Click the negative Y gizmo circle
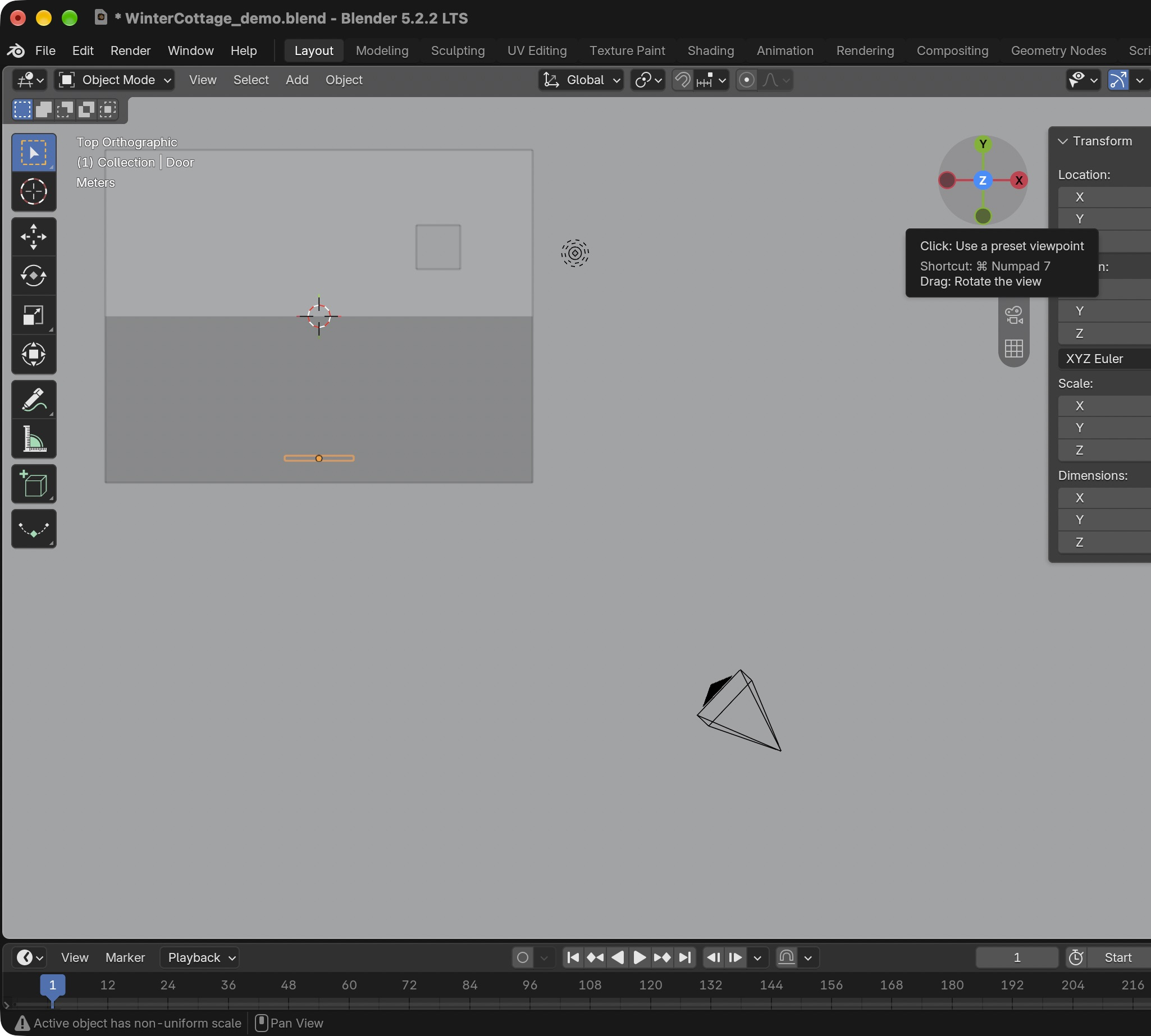 point(983,216)
